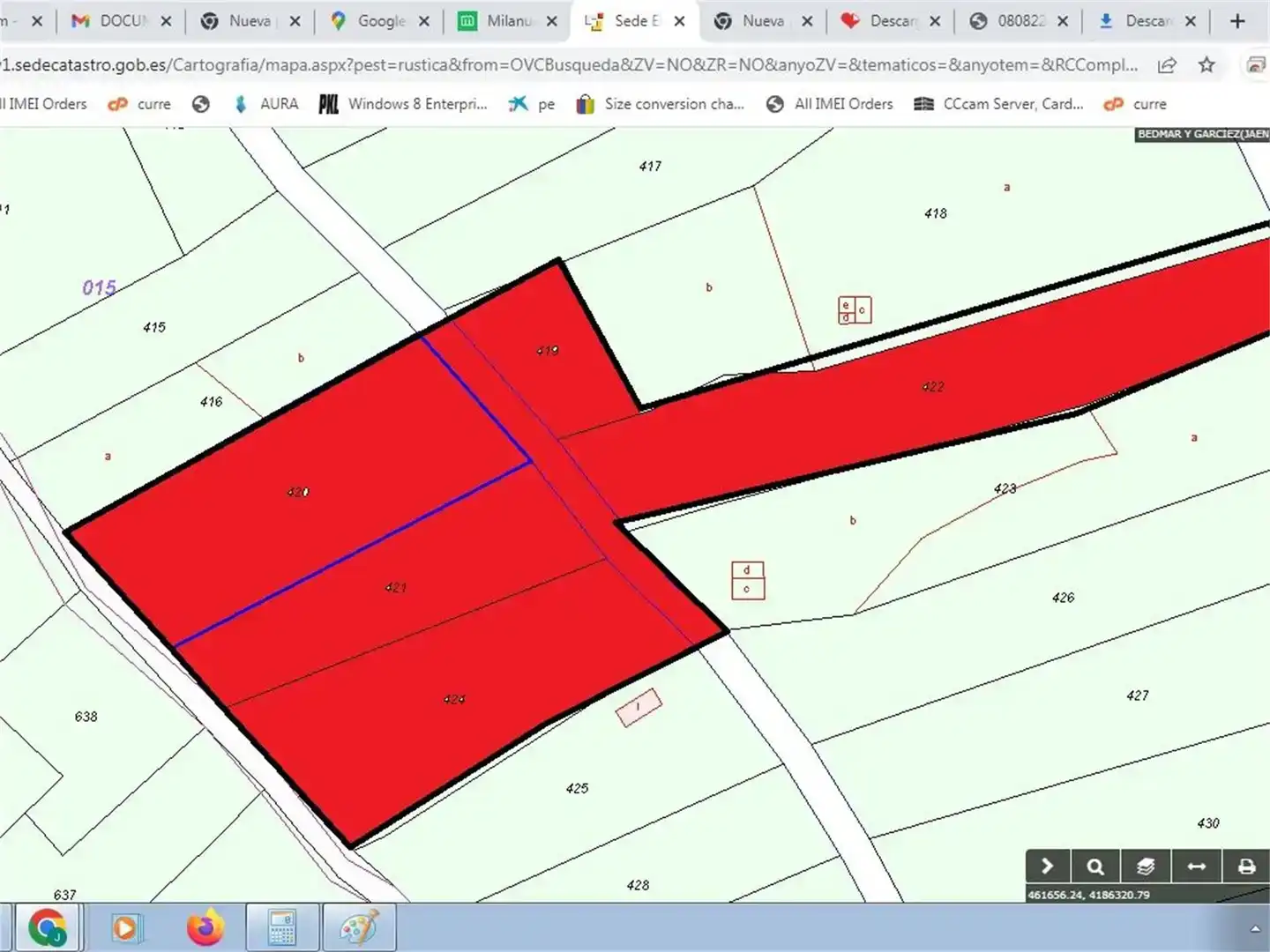Click parcel number 428
Viewport: 1270px width, 952px height.
(x=638, y=885)
